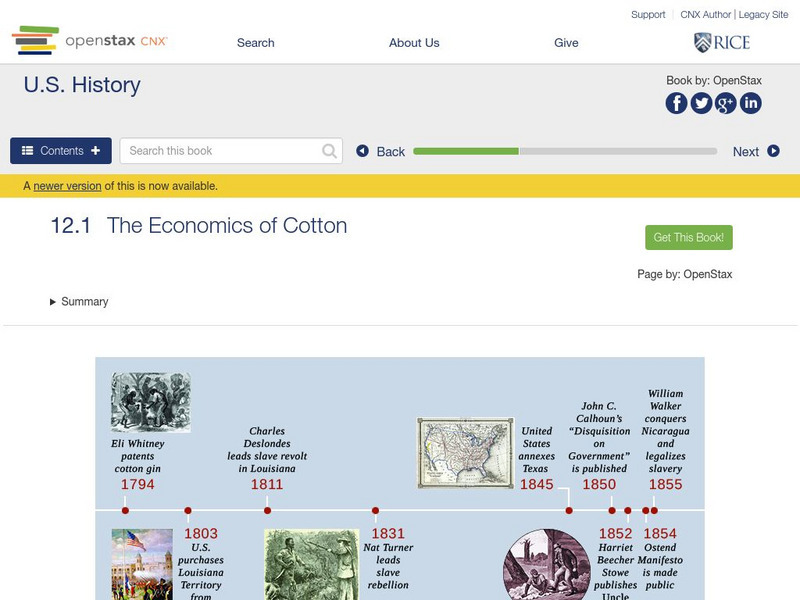This screenshot has width=800, height=600.
Task: Open the Contents panel
Action: point(61,151)
